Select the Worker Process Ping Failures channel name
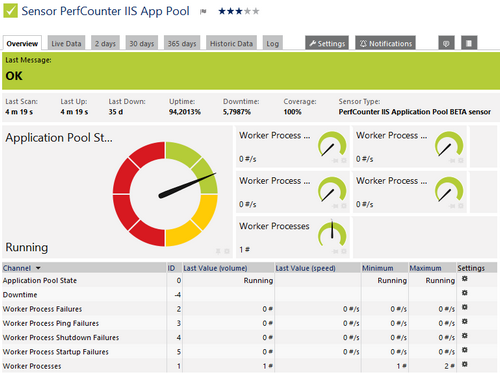This screenshot has height=374, width=500. click(51, 323)
